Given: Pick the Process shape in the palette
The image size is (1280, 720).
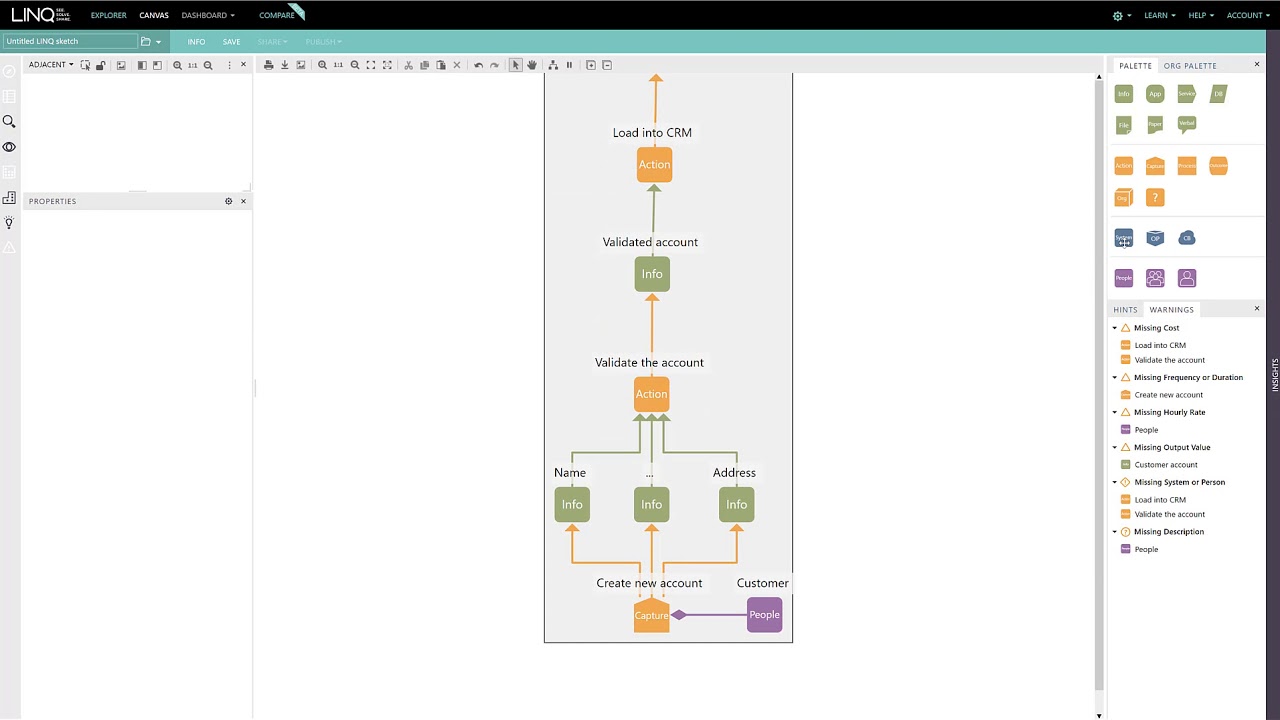Looking at the screenshot, I should 1186,166.
